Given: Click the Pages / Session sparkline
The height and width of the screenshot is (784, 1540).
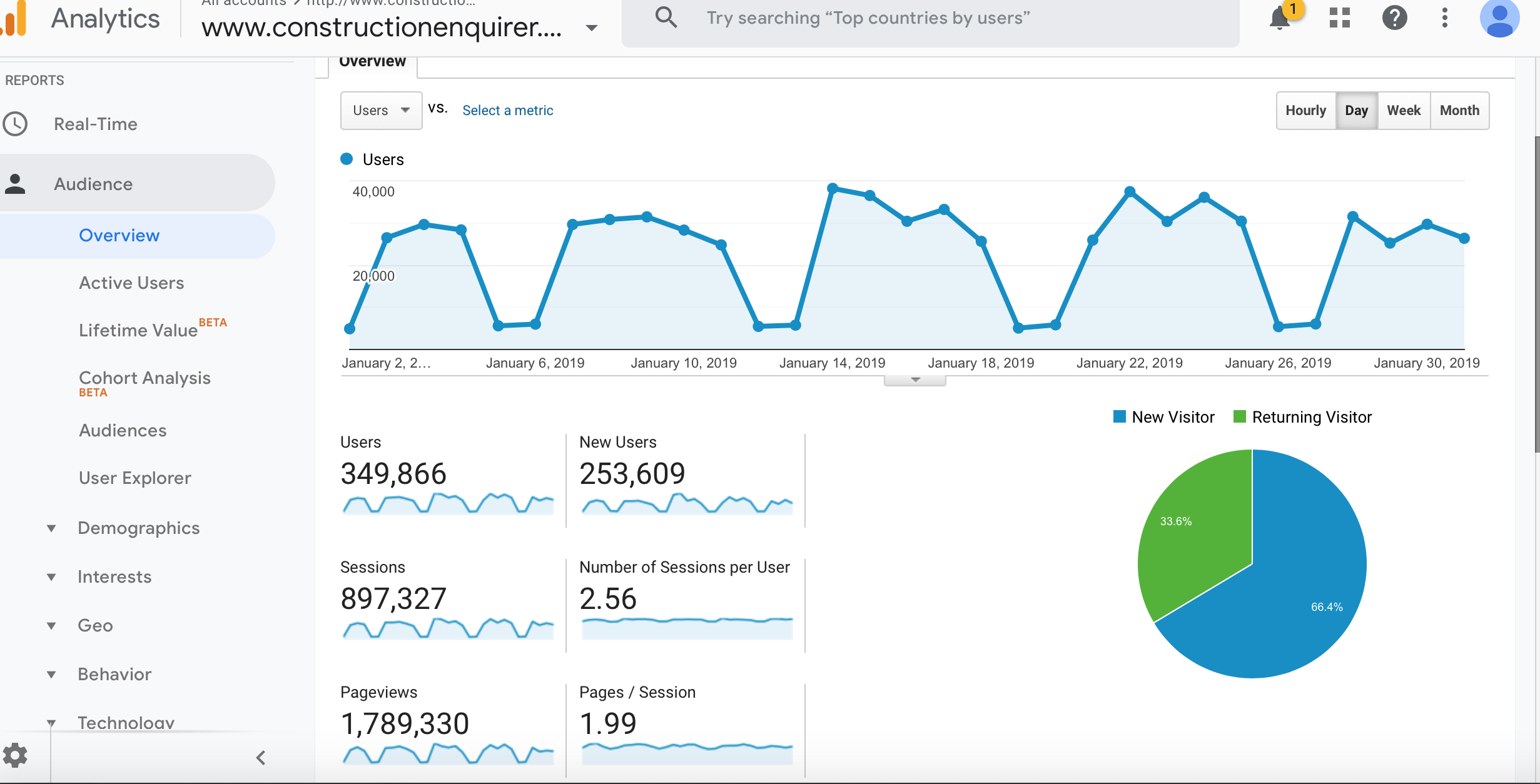Looking at the screenshot, I should (x=687, y=753).
